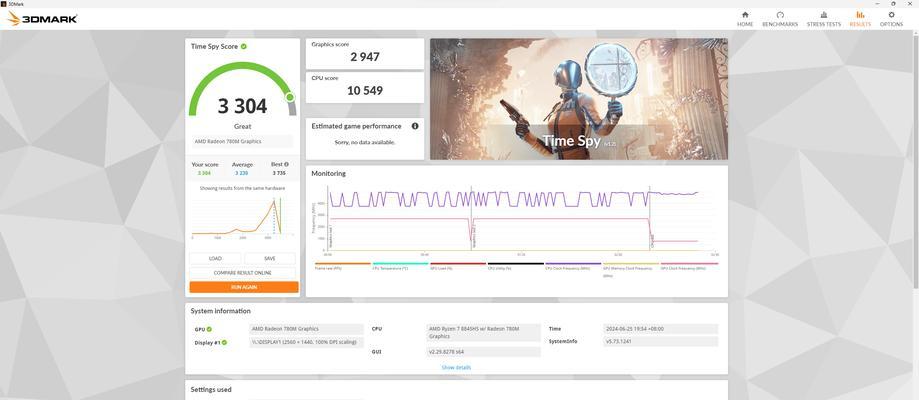Click the GPU field AMD Radeon 780M Graphics
919x400 pixels.
tap(307, 329)
